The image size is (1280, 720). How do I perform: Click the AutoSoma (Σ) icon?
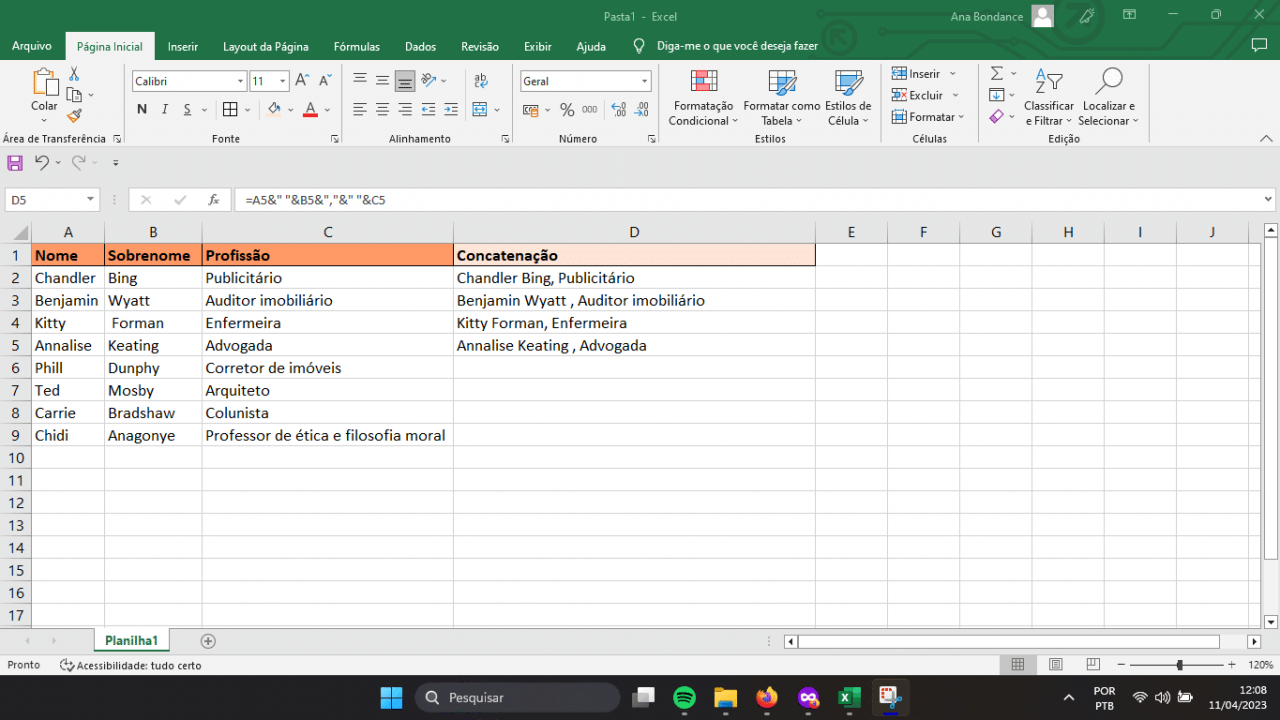[x=997, y=72]
